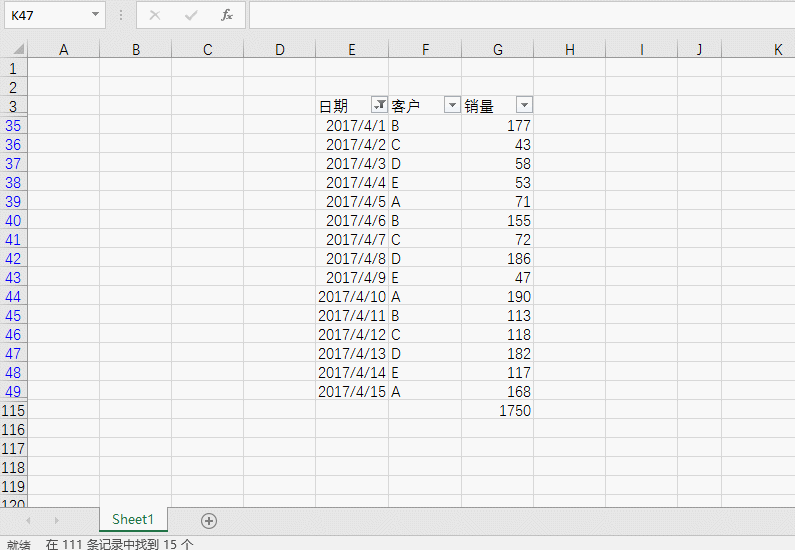
Task: Select column A header
Action: 63,49
